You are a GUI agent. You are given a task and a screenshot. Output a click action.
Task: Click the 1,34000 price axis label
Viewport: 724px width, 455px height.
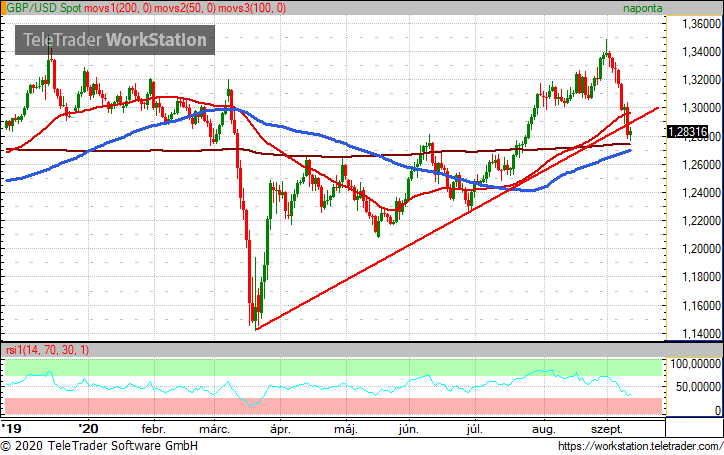(x=701, y=52)
